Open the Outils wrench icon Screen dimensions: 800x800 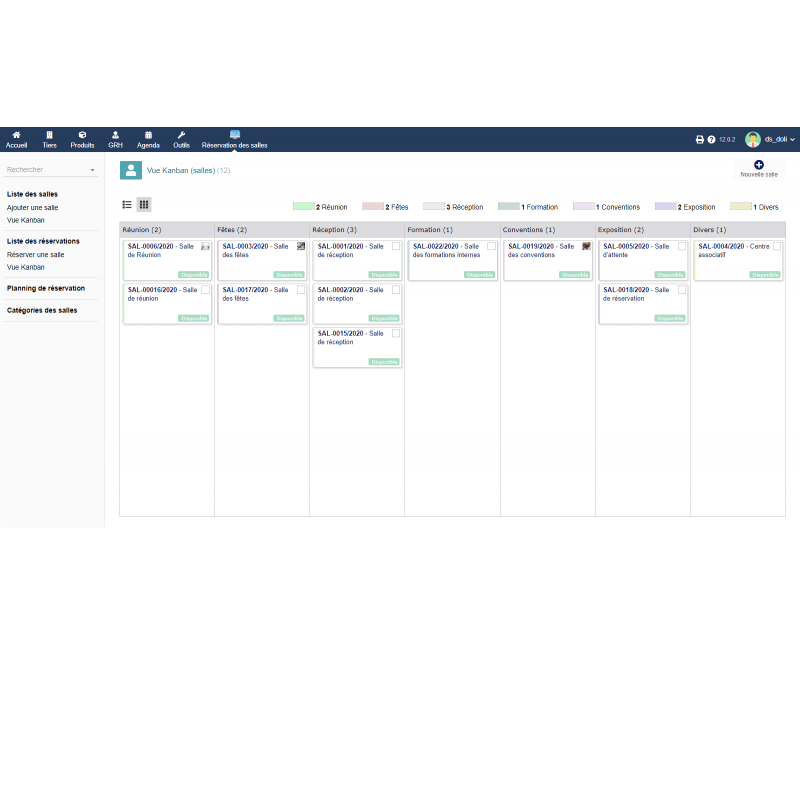(x=181, y=135)
